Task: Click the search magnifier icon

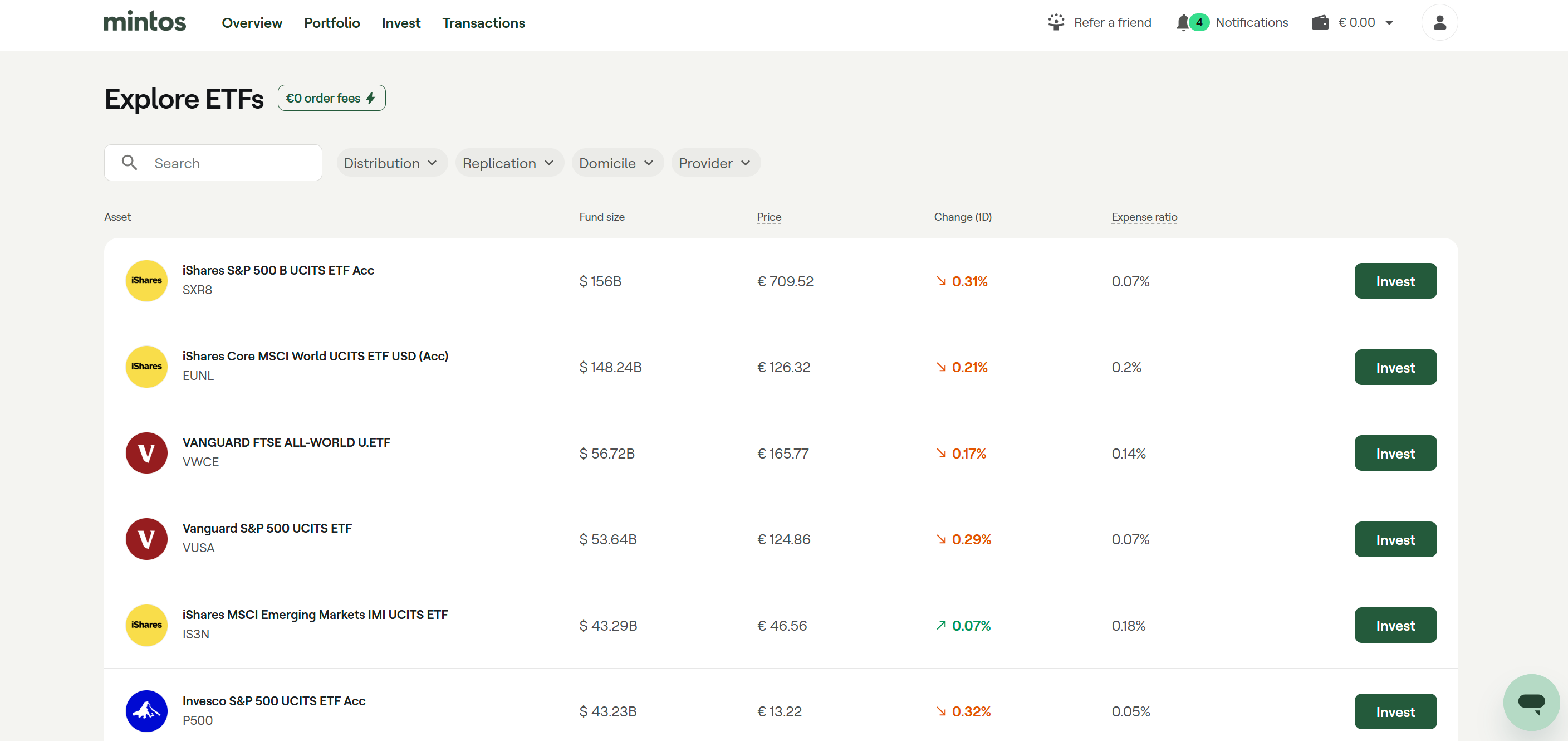Action: coord(129,163)
